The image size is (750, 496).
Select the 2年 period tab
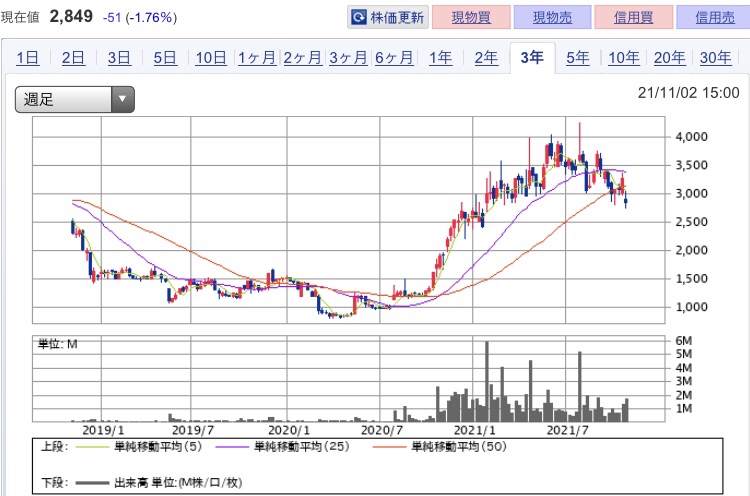click(486, 58)
